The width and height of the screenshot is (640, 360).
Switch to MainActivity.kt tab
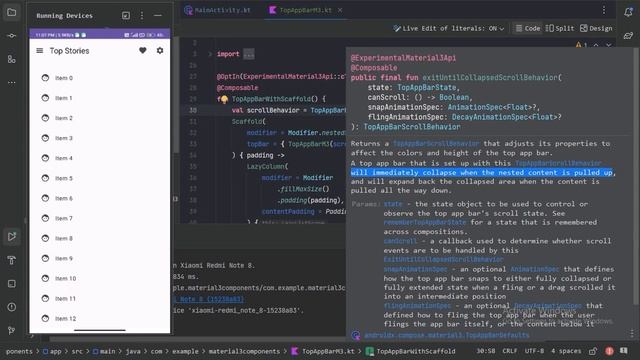point(218,10)
